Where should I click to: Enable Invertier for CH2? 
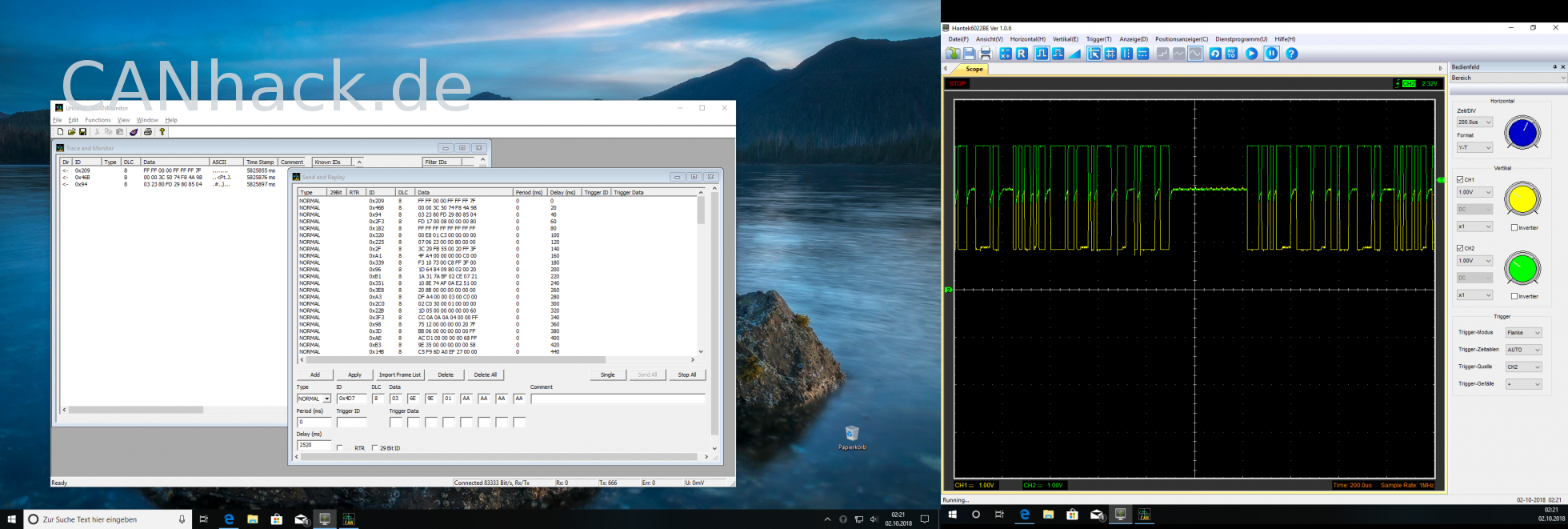pos(1514,297)
